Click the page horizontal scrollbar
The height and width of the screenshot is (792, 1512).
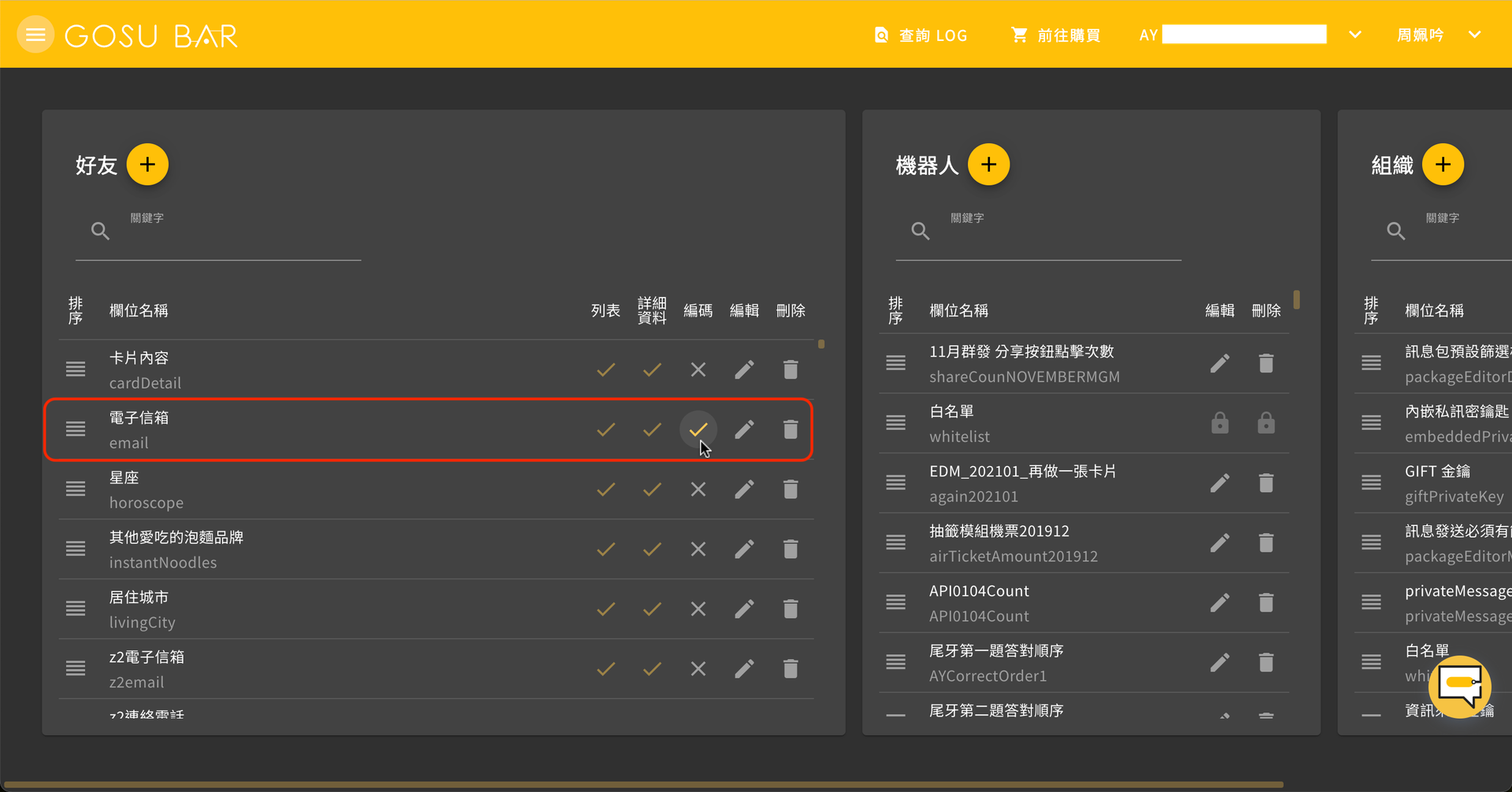click(644, 785)
